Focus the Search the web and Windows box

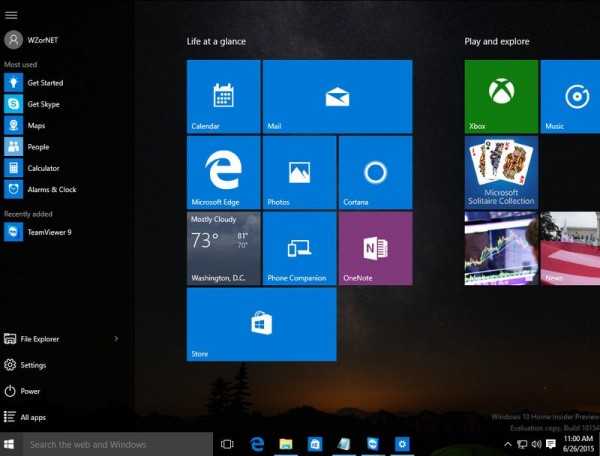pos(117,444)
